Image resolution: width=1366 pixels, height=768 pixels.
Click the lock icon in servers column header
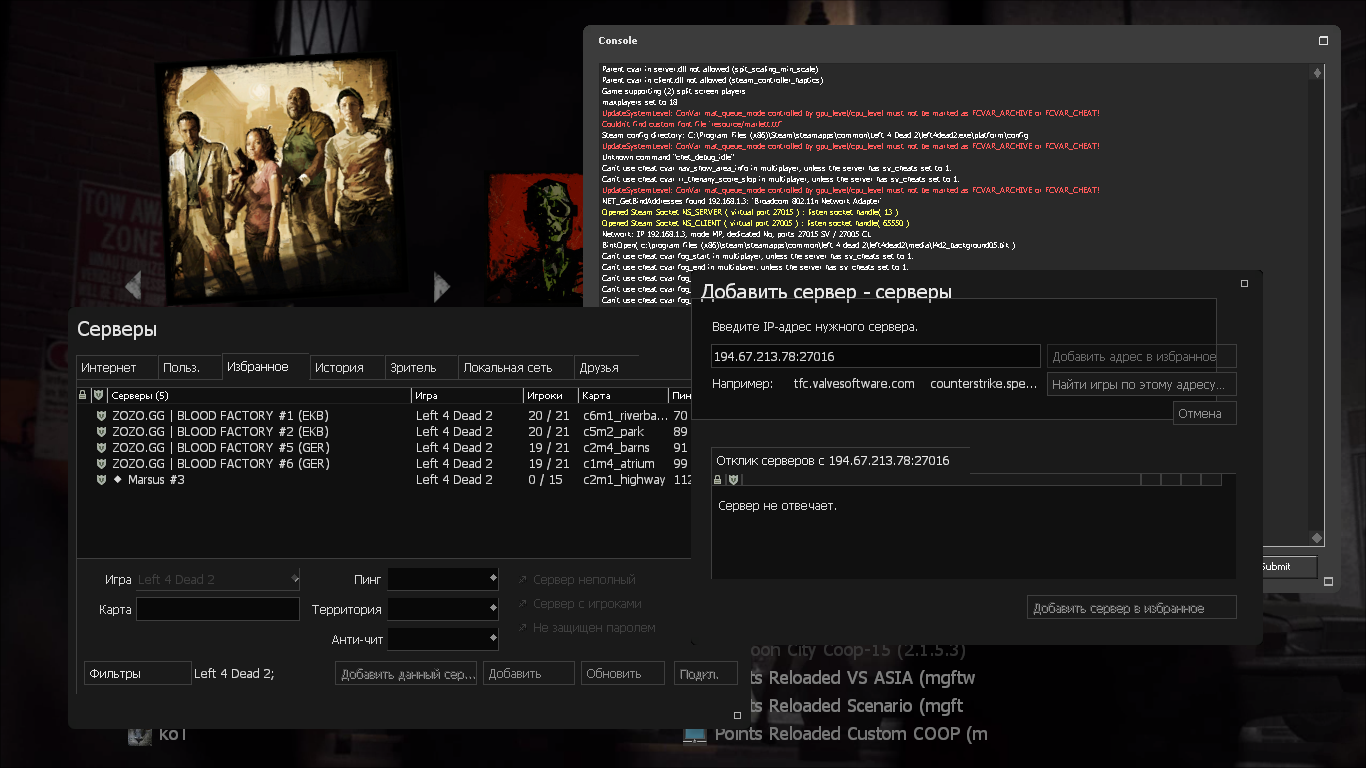[83, 396]
